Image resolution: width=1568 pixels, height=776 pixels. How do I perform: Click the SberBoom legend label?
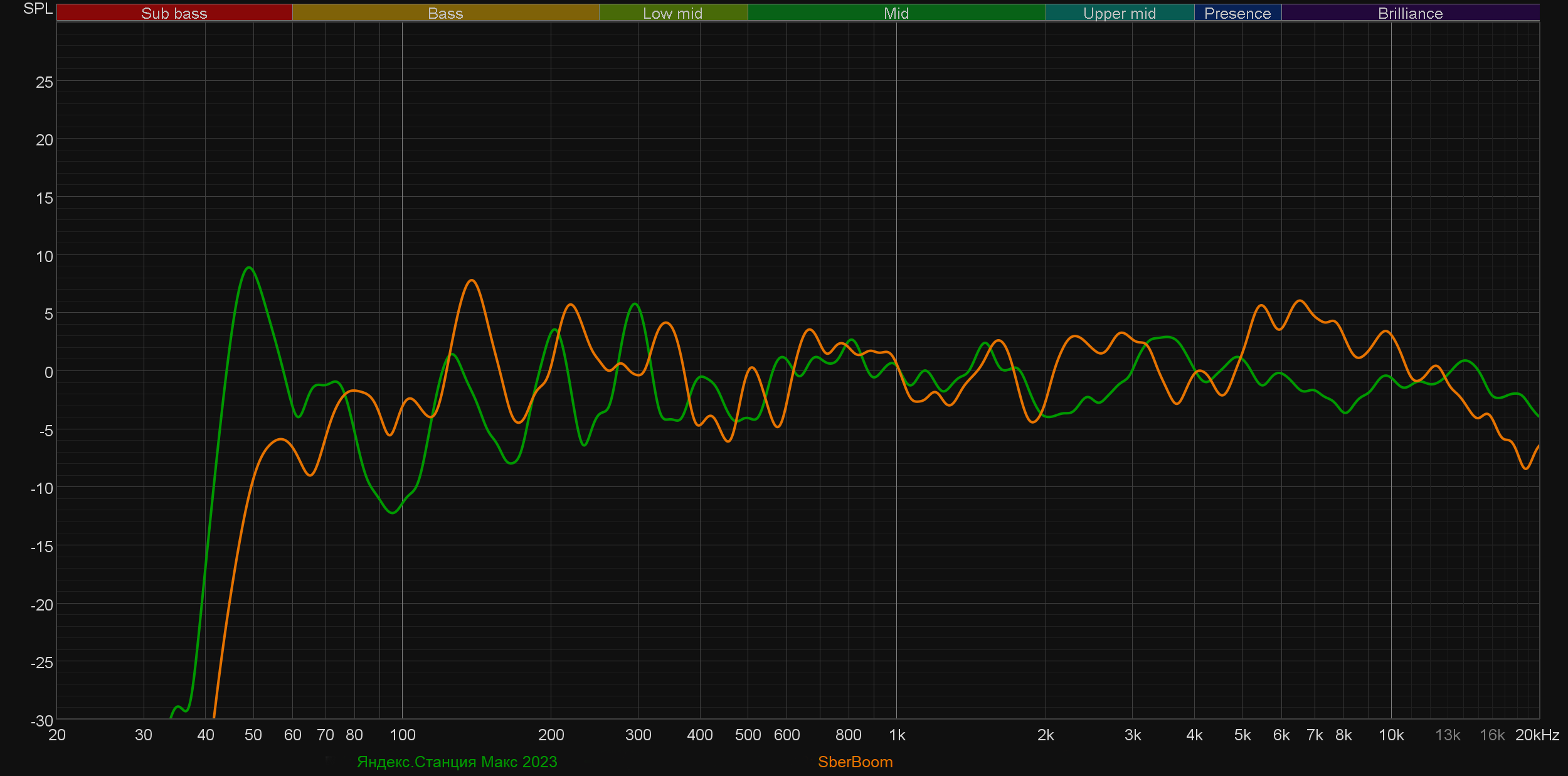pos(855,762)
